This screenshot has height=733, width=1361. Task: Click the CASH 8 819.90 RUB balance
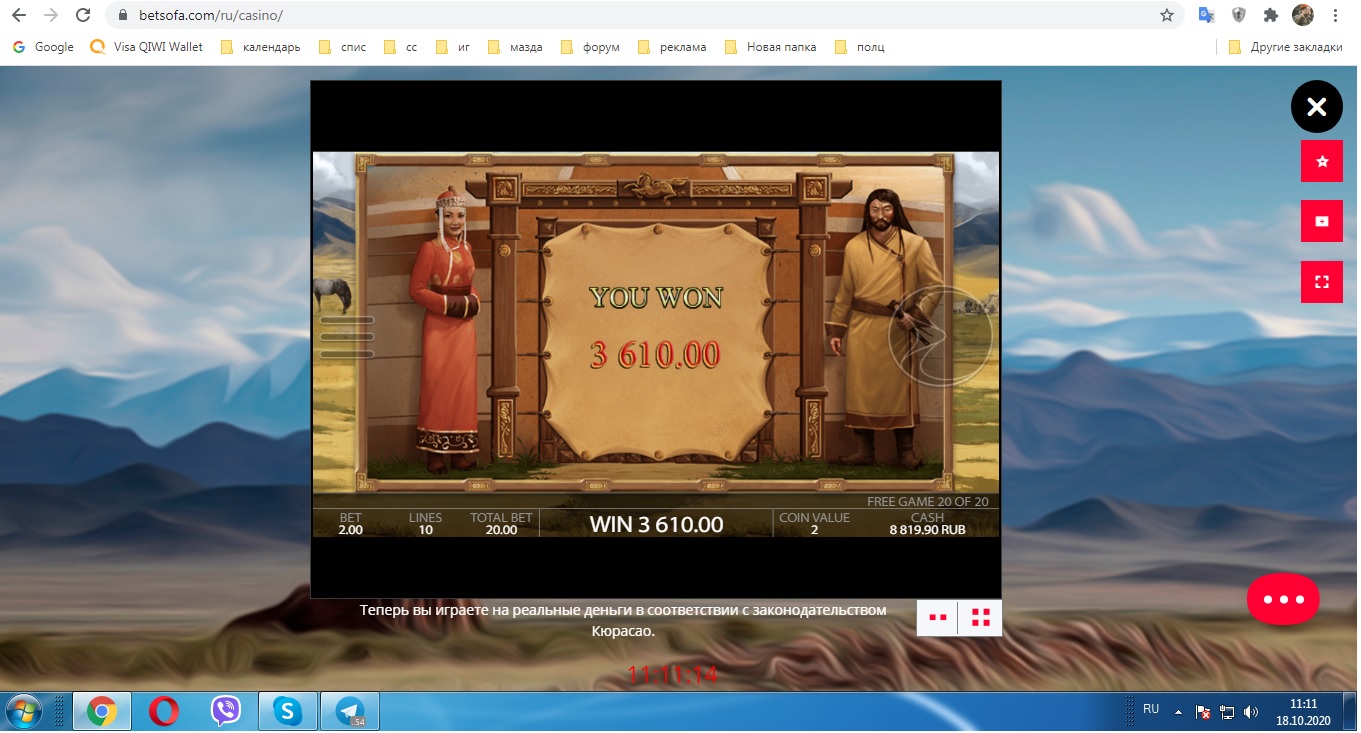(x=927, y=530)
